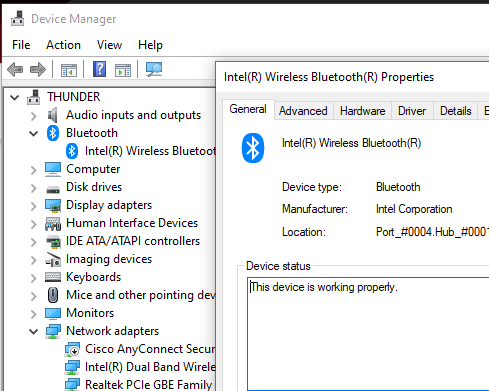
Task: Click the Bluetooth category icon
Action: pyautogui.click(x=53, y=133)
